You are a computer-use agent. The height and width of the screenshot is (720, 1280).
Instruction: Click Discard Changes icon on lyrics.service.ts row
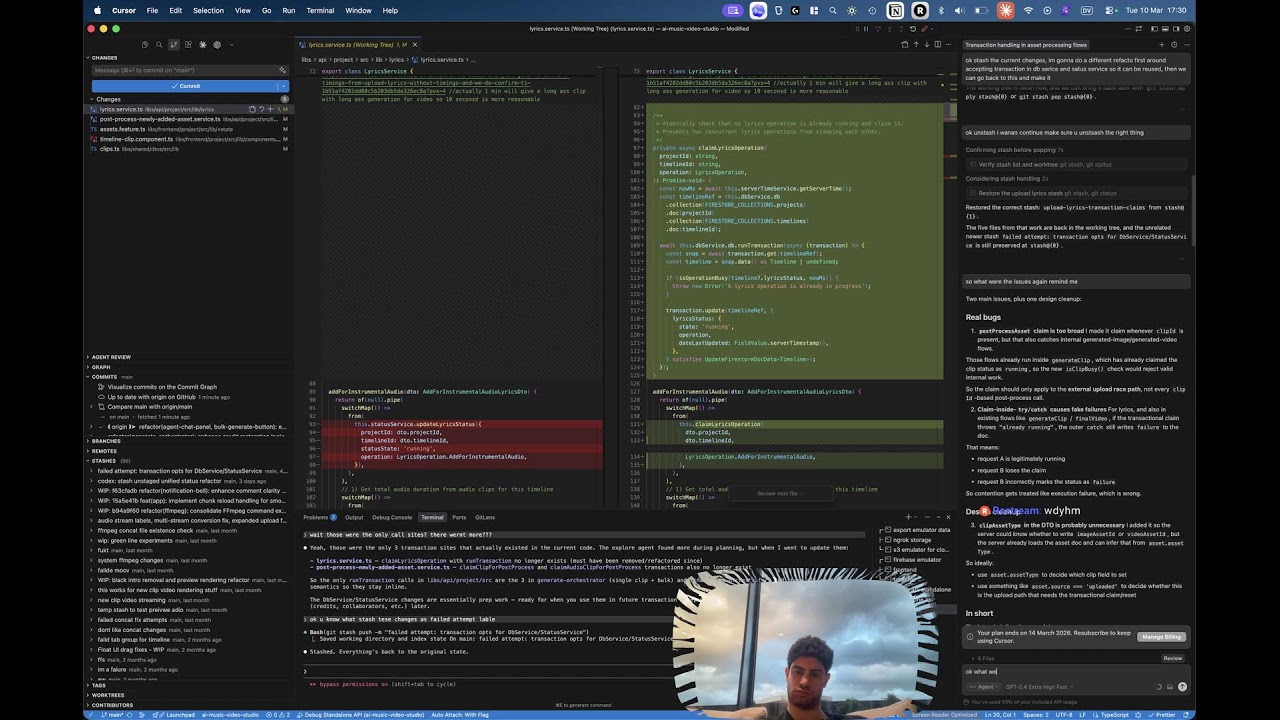tap(261, 109)
